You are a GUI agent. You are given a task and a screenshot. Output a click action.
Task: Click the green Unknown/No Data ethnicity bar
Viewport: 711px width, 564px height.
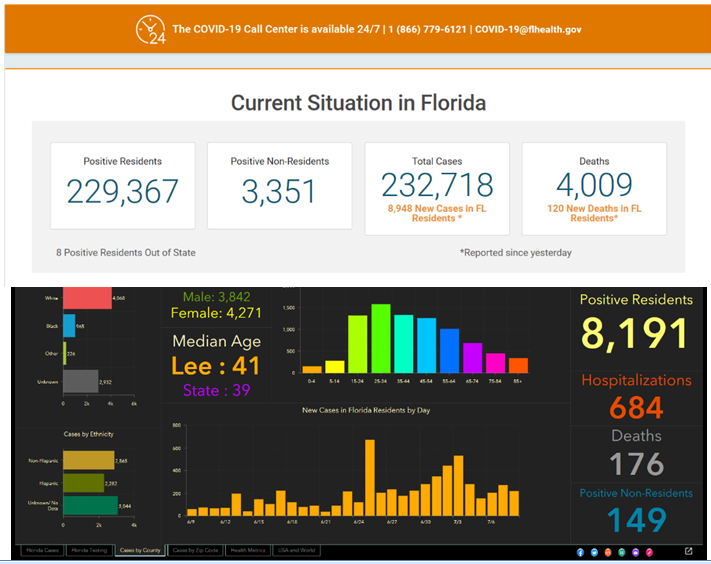point(90,506)
